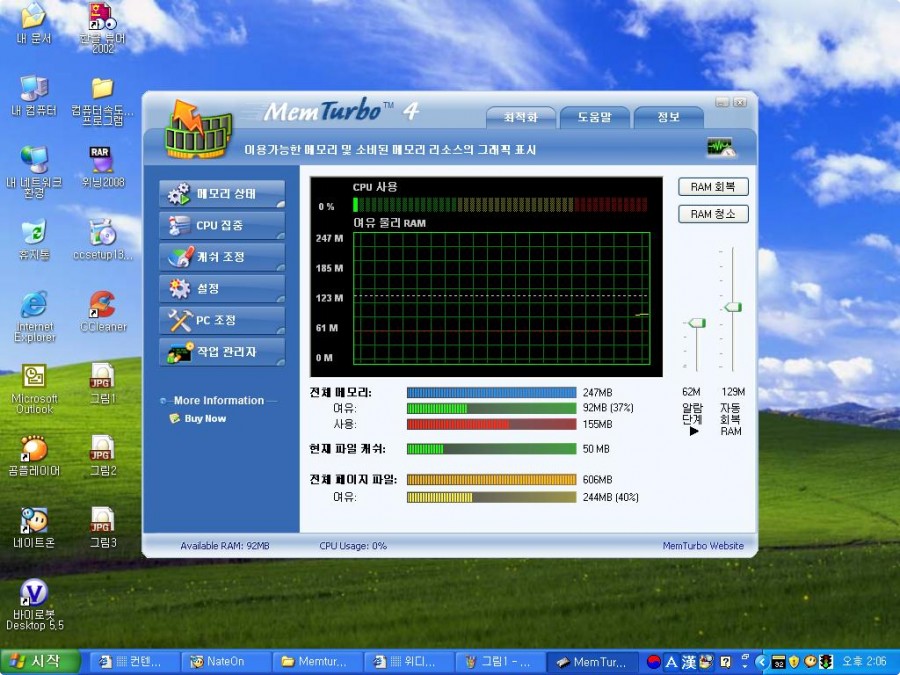Image resolution: width=900 pixels, height=675 pixels.
Task: Open the 휴지통 recycle bin icon
Action: [34, 239]
